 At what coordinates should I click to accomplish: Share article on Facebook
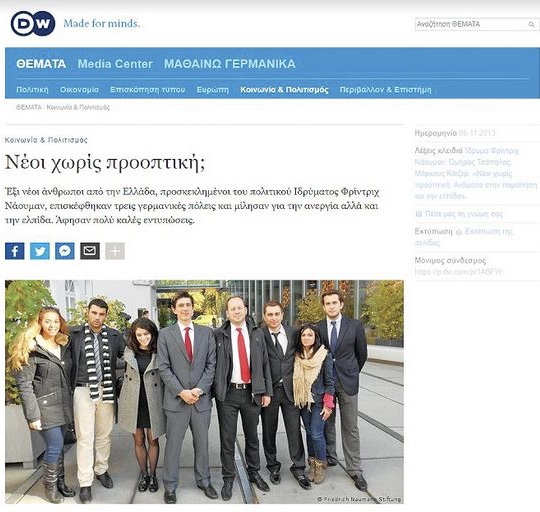pyautogui.click(x=15, y=251)
